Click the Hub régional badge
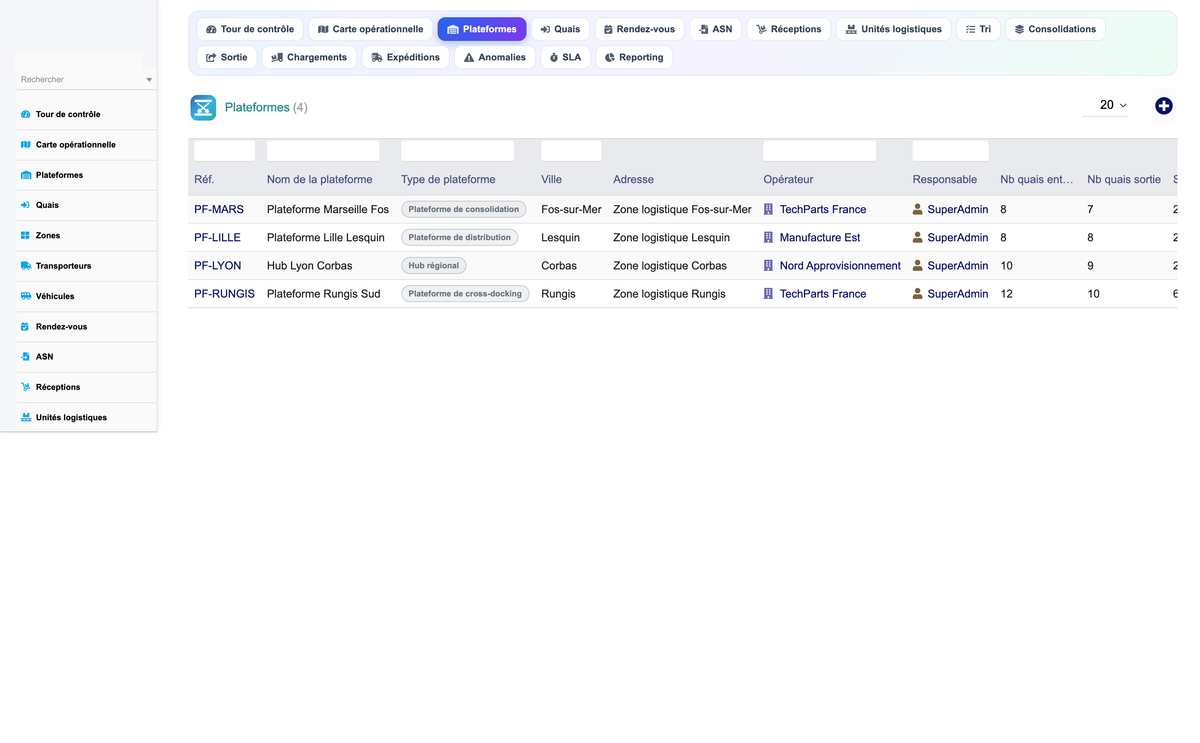 click(x=434, y=266)
